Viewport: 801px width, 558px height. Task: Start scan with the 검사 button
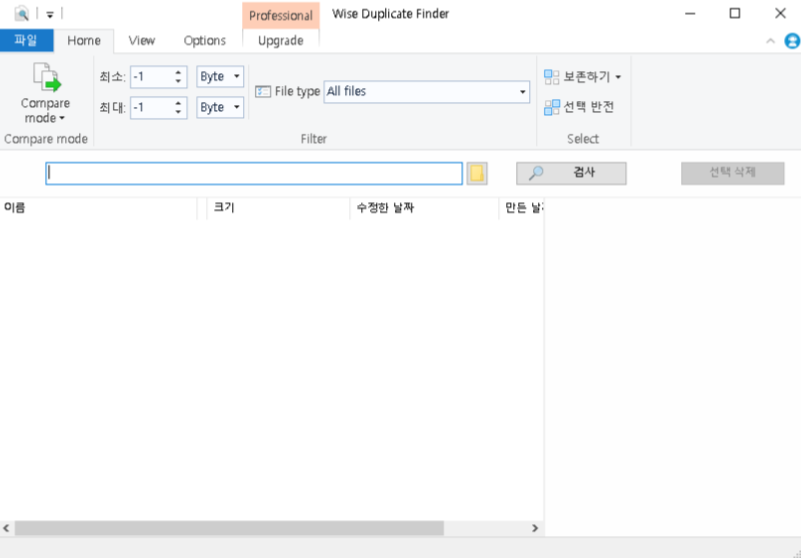point(571,173)
